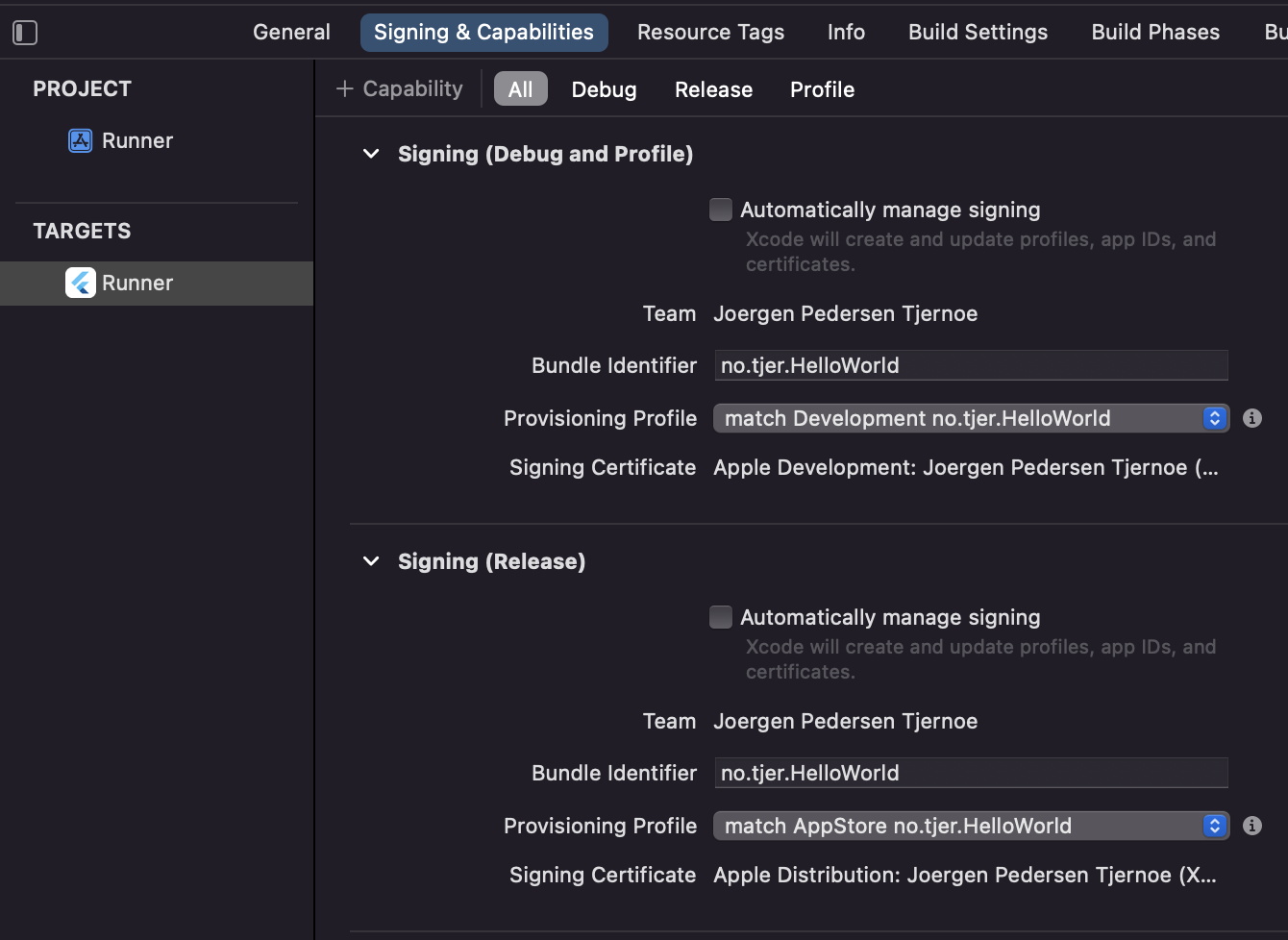
Task: Collapse the Signing (Release) section
Action: [x=371, y=561]
